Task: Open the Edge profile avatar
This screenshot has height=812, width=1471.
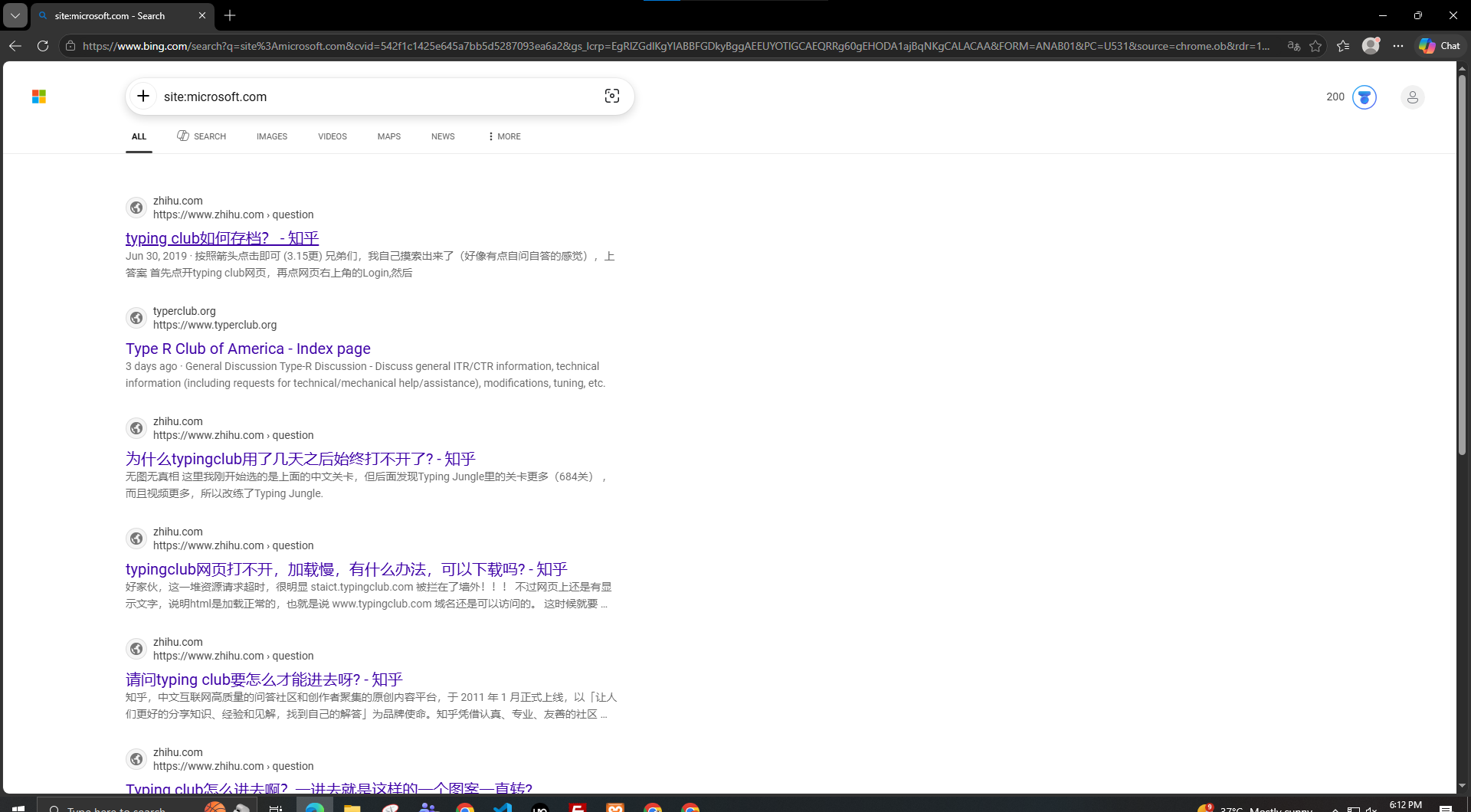Action: 1371,46
